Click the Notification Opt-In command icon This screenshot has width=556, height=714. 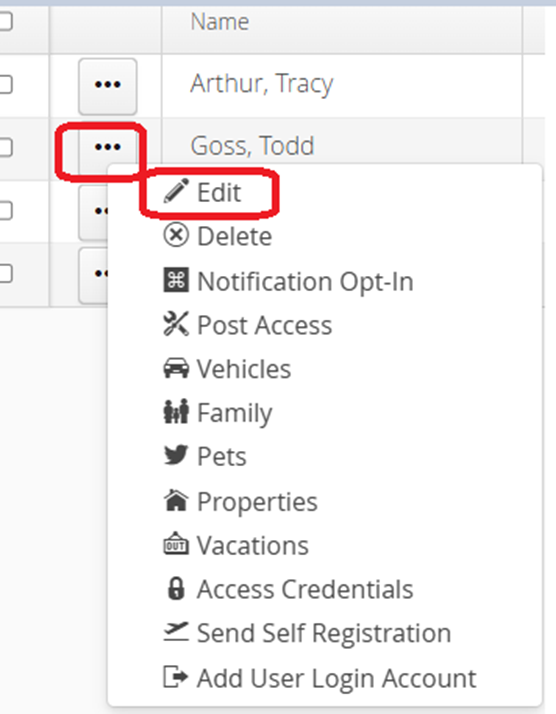click(x=176, y=280)
